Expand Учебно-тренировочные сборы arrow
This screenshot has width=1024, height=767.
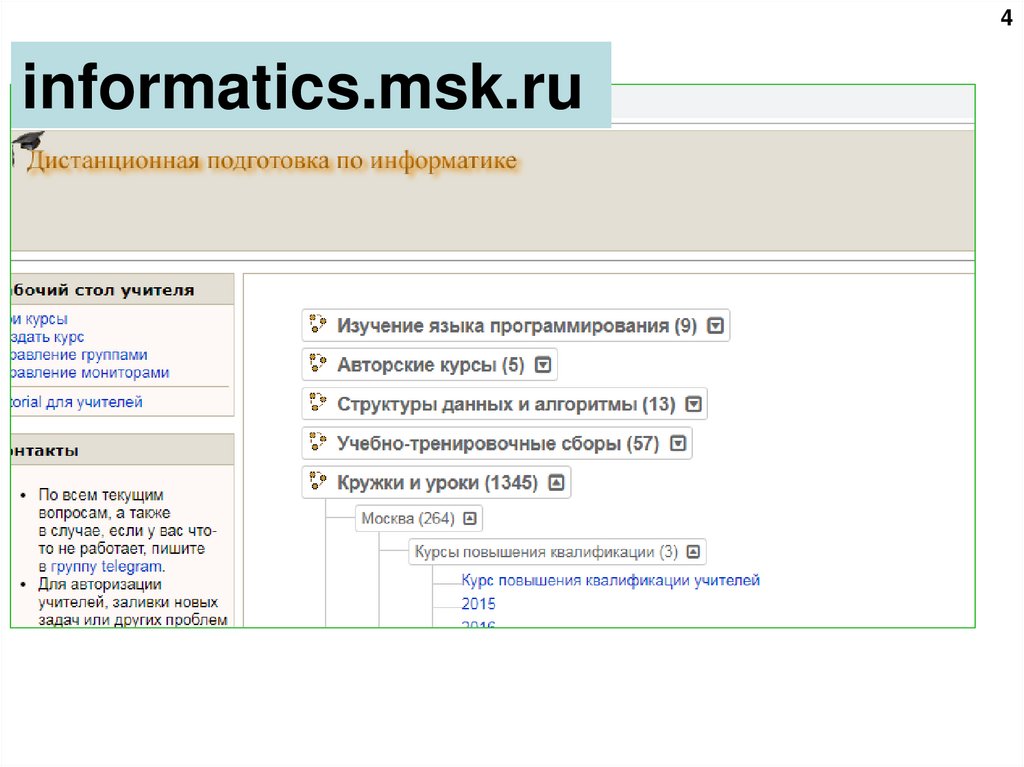point(677,444)
